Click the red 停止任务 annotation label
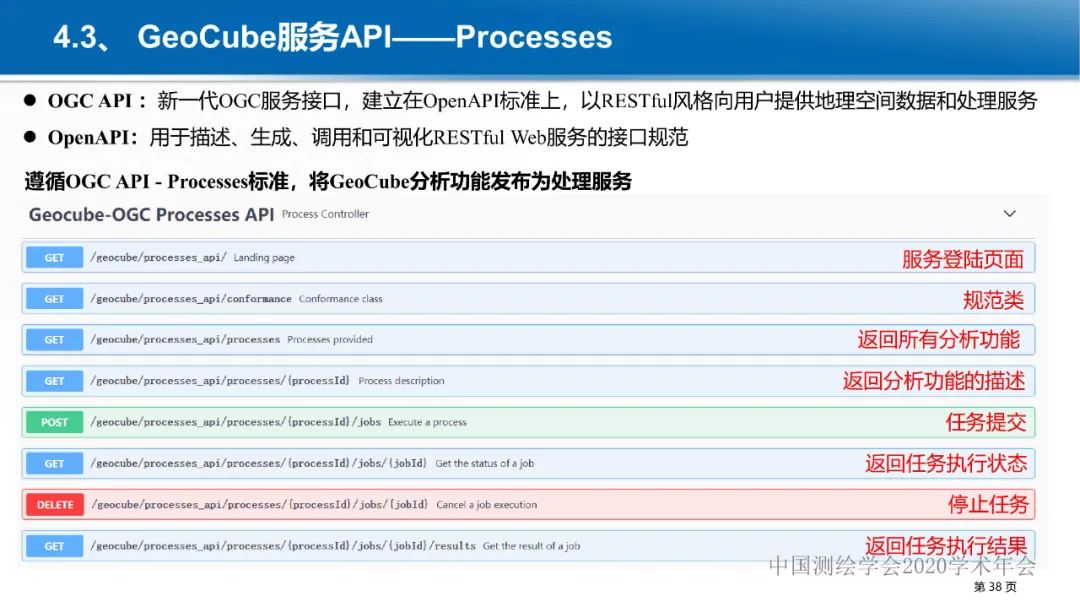The height and width of the screenshot is (607, 1080). point(988,505)
